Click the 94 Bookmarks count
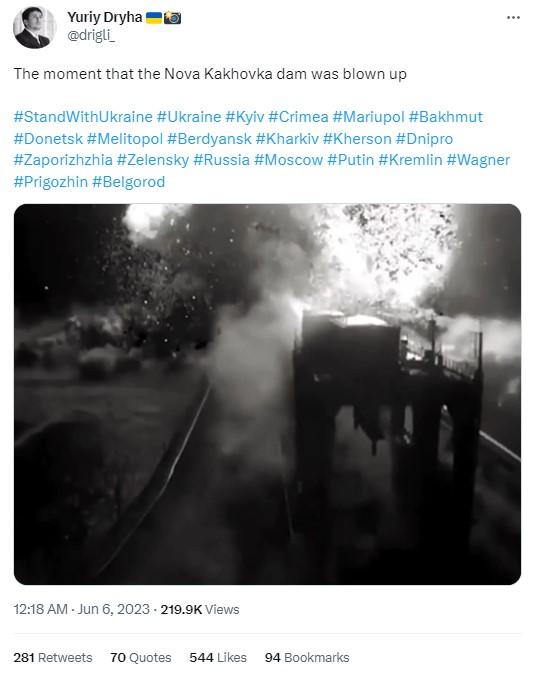 point(307,658)
